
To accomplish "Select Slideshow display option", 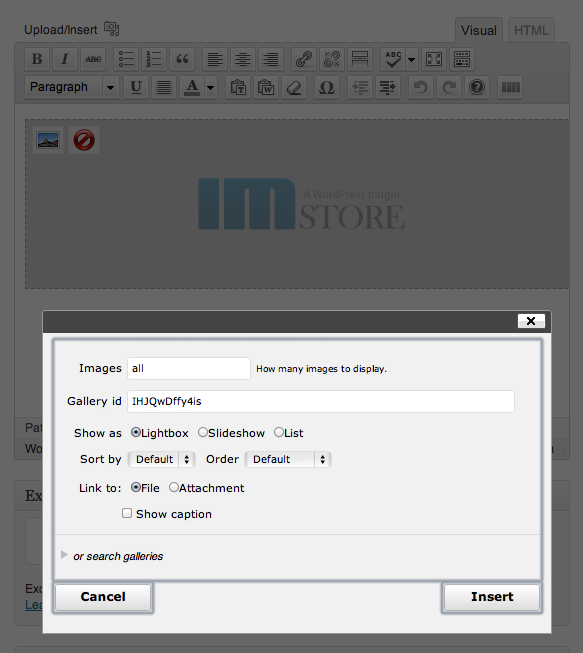I will (202, 432).
